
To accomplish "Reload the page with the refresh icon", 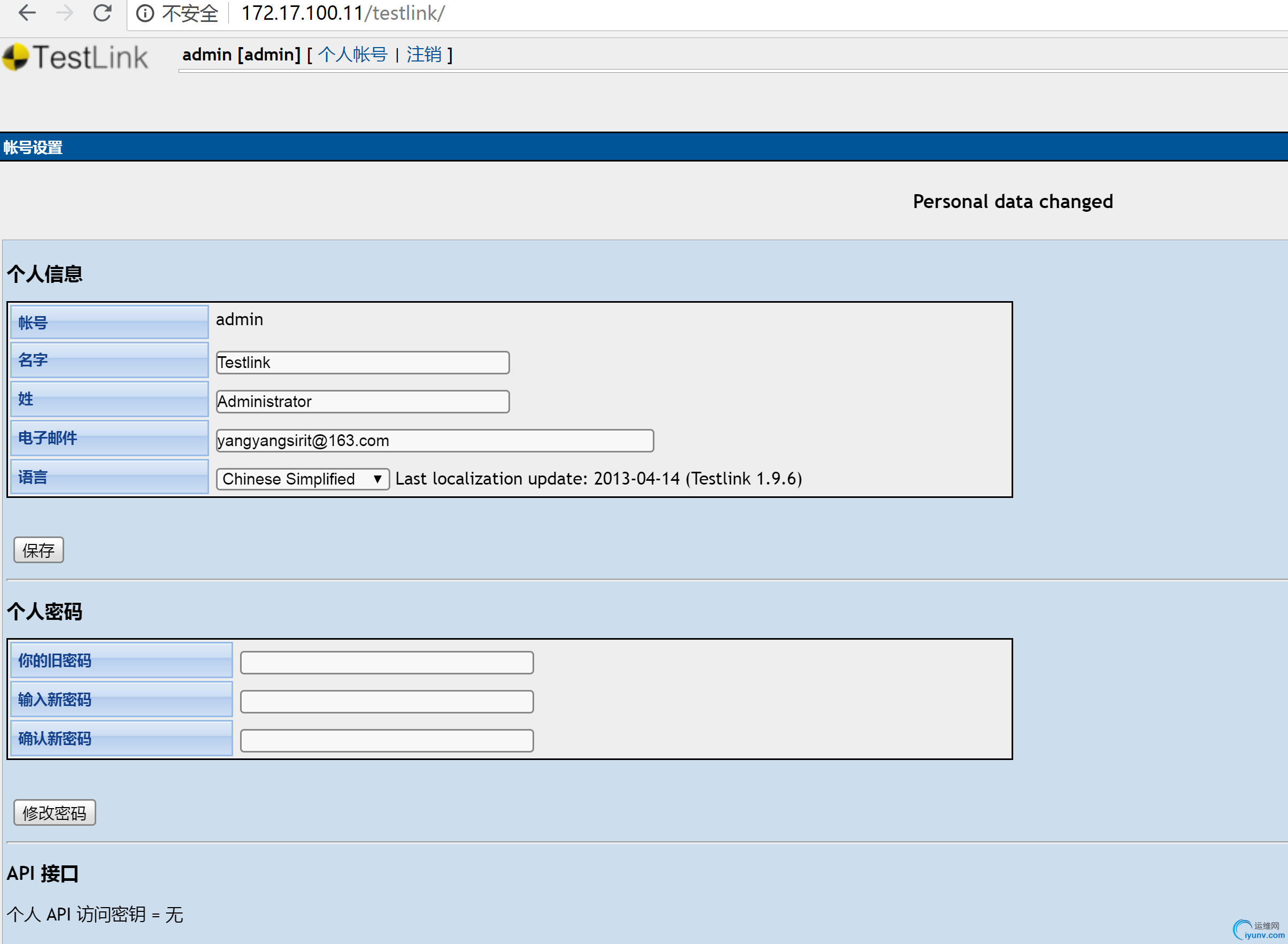I will 102,13.
